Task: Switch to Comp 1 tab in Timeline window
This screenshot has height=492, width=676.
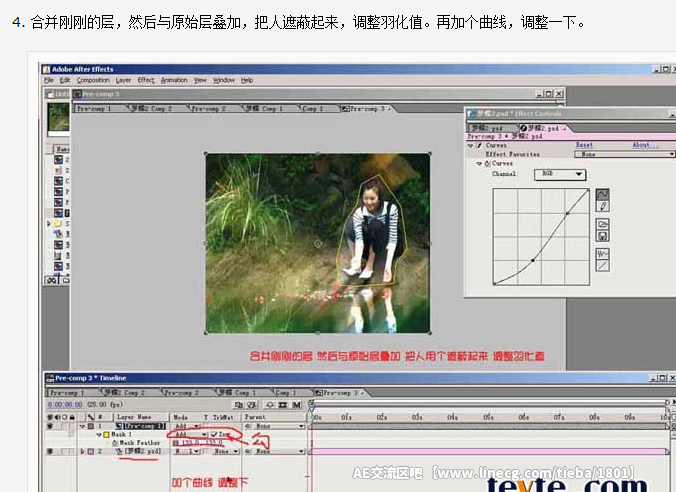Action: pyautogui.click(x=286, y=393)
